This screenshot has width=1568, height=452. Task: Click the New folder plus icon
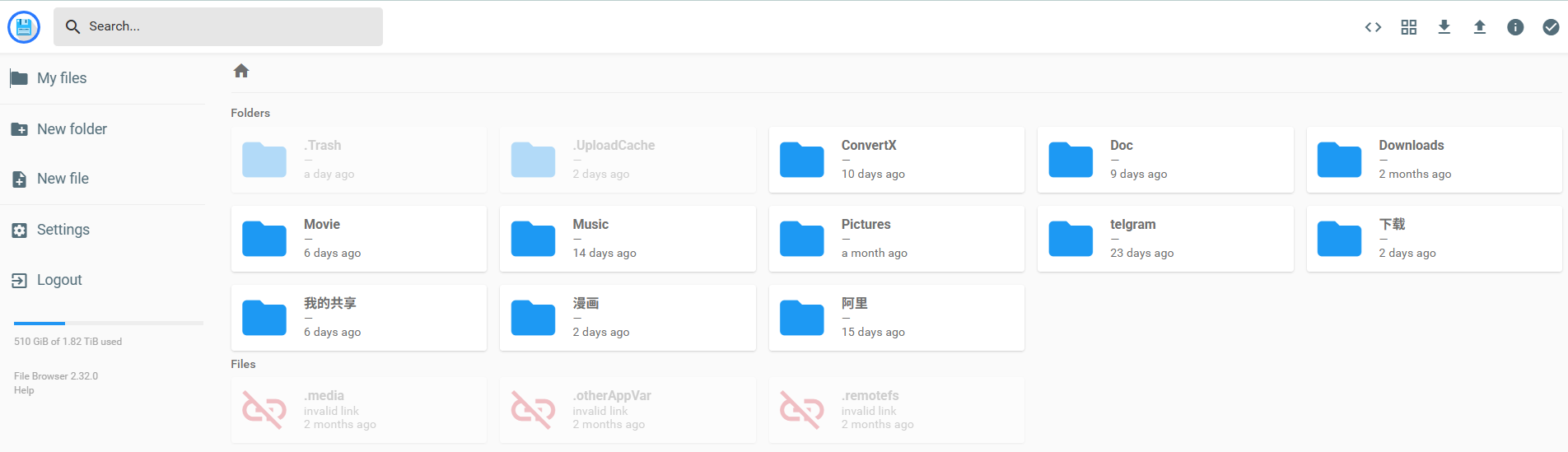pos(19,129)
